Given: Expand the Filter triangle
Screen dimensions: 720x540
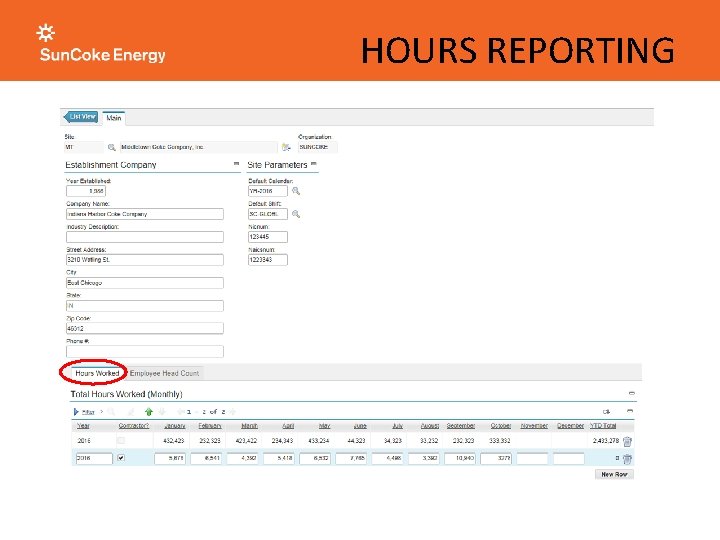Looking at the screenshot, I should coord(76,412).
